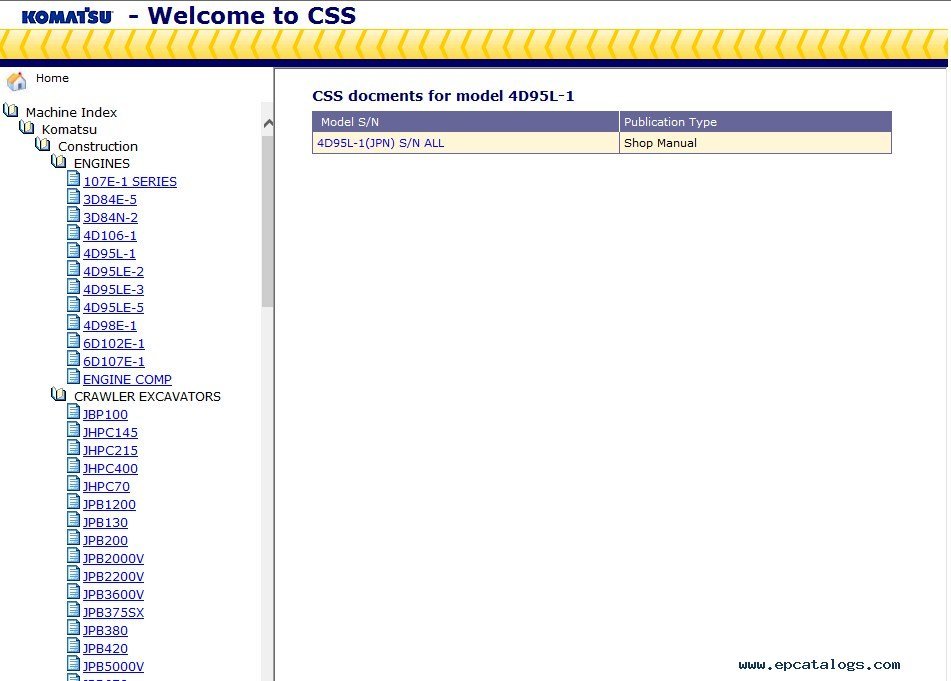Click the document icon beside JHPC215
The height and width of the screenshot is (681, 951).
pos(73,448)
